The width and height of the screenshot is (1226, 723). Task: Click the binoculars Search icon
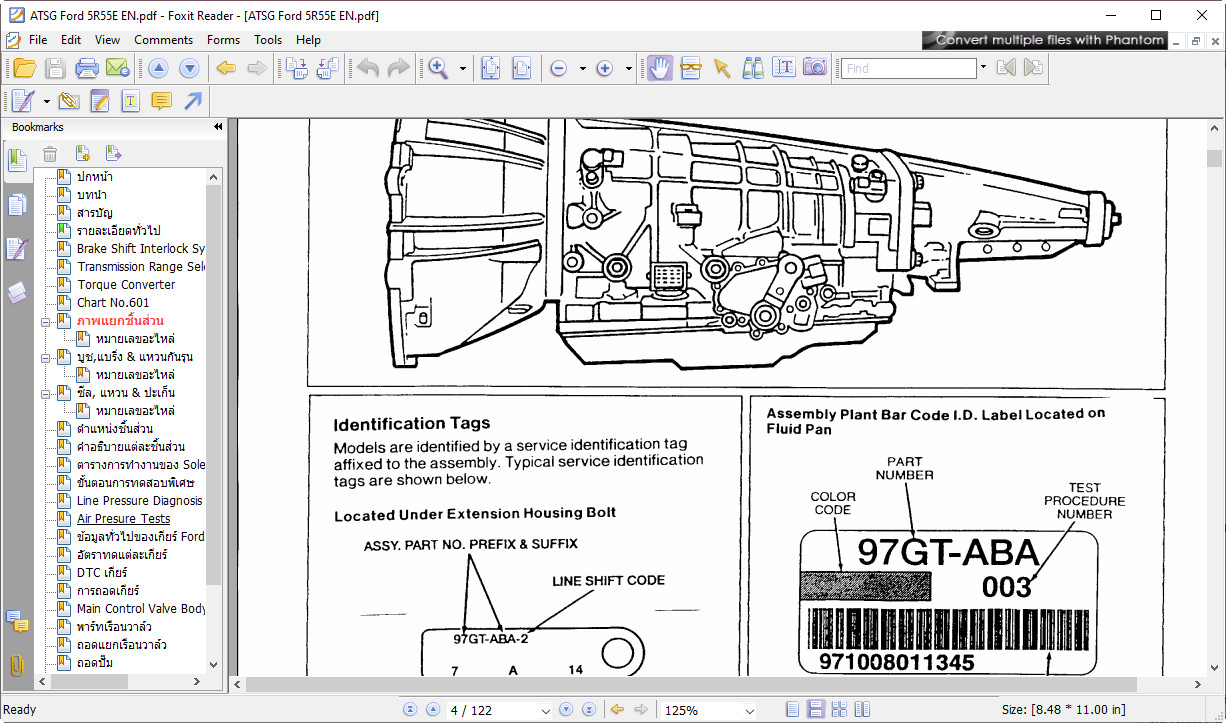click(x=753, y=68)
